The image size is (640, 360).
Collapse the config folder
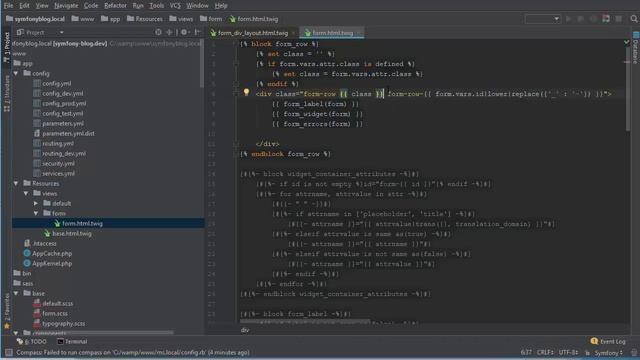click(16, 73)
